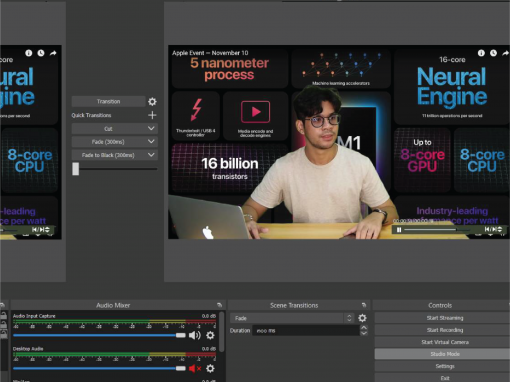Decrease the transition duration with down arrow
The width and height of the screenshot is (510, 382).
[364, 333]
